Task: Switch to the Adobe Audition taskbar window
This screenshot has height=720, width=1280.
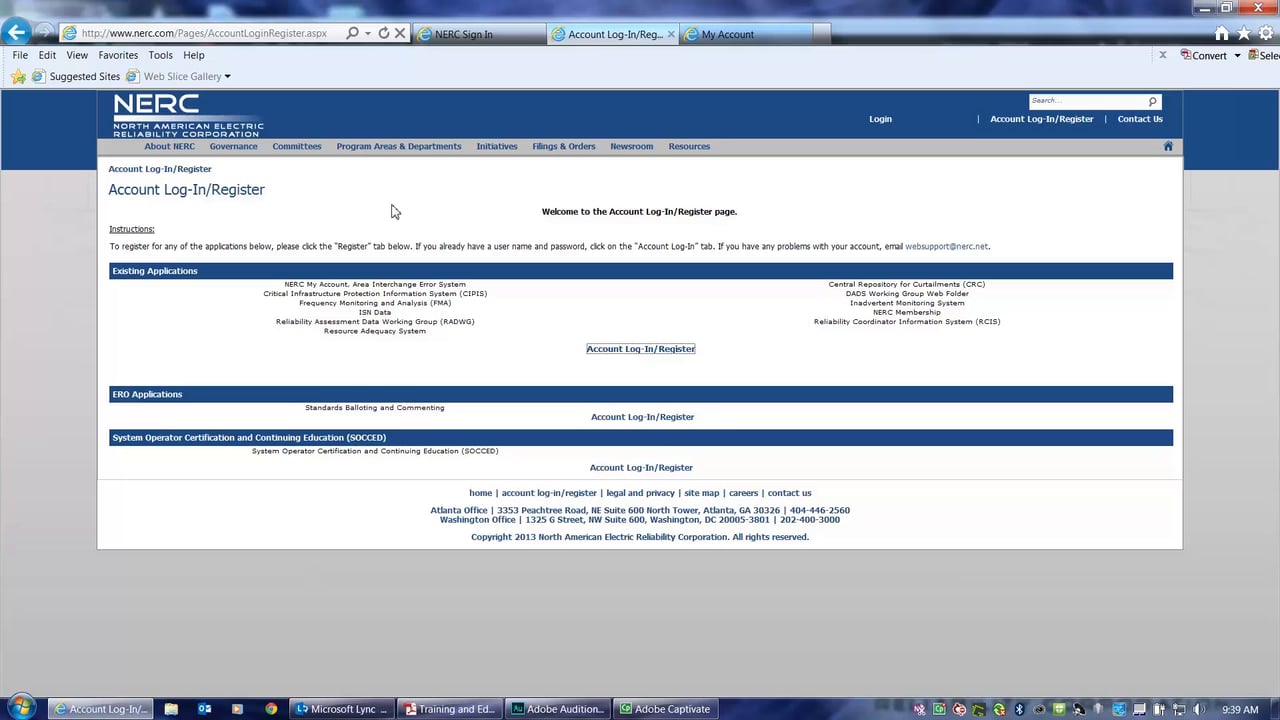Action: coord(558,709)
